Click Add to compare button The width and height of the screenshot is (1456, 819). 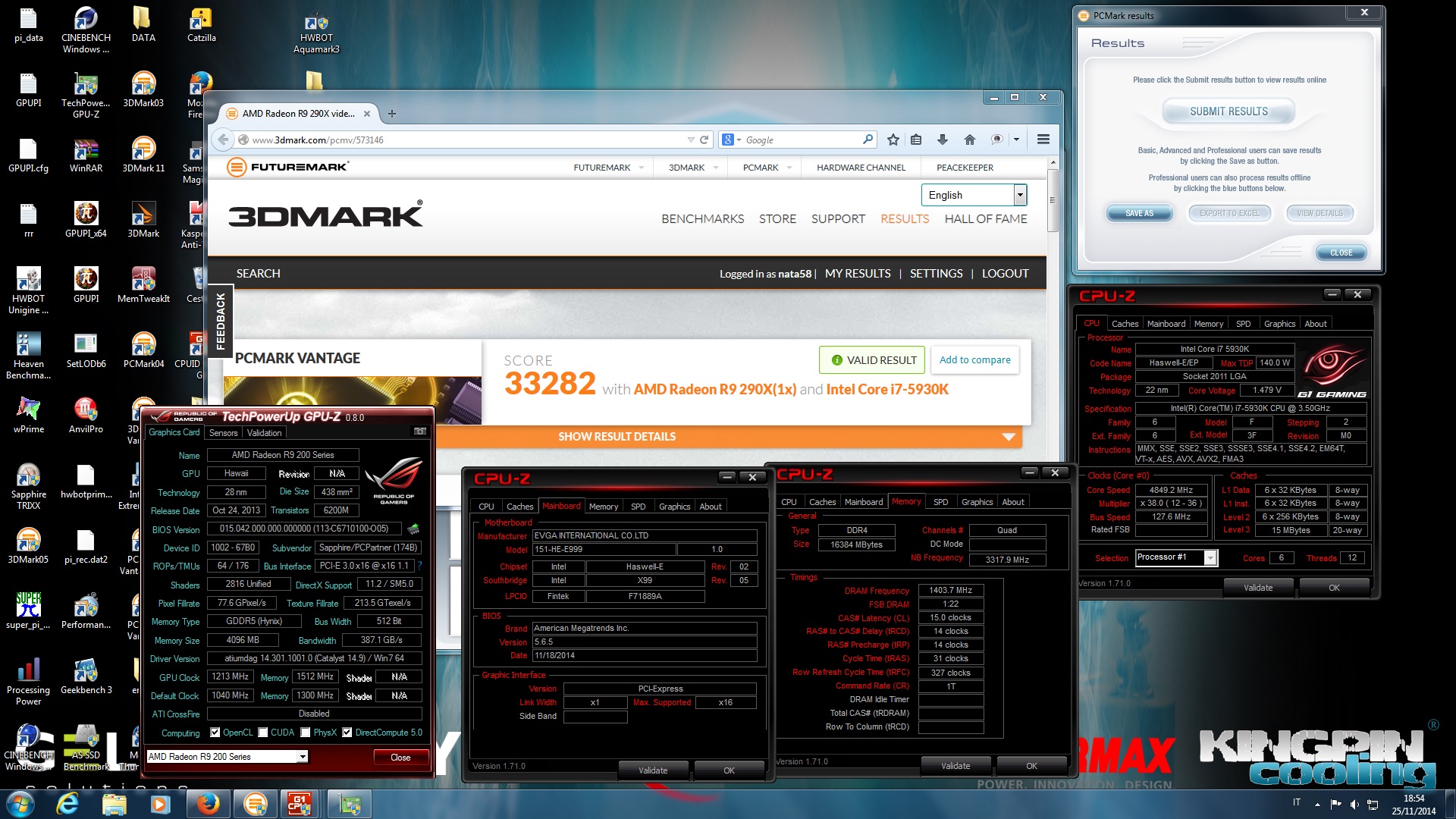coord(975,359)
